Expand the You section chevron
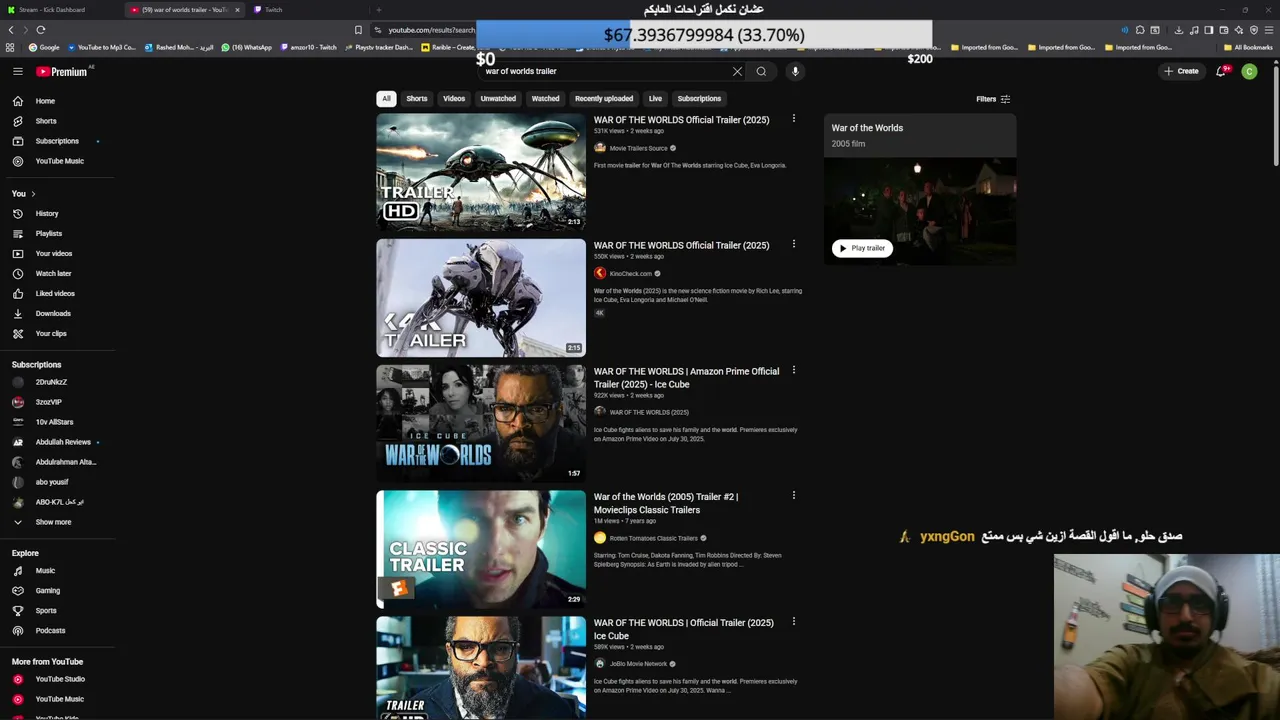This screenshot has width=1280, height=720. tap(33, 194)
